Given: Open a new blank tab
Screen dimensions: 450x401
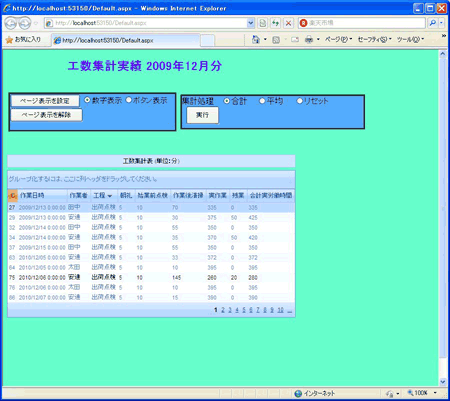Looking at the screenshot, I should click(207, 41).
